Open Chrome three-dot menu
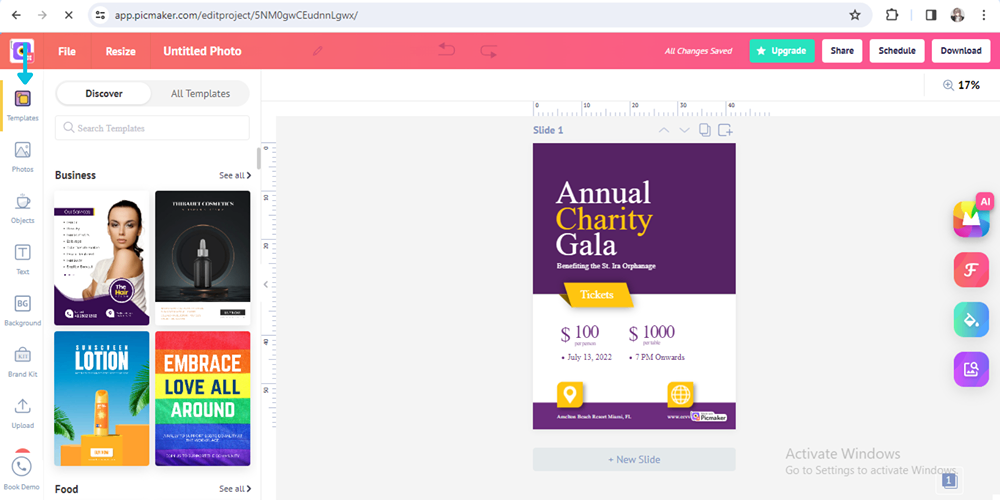The image size is (1000, 500). point(984,15)
